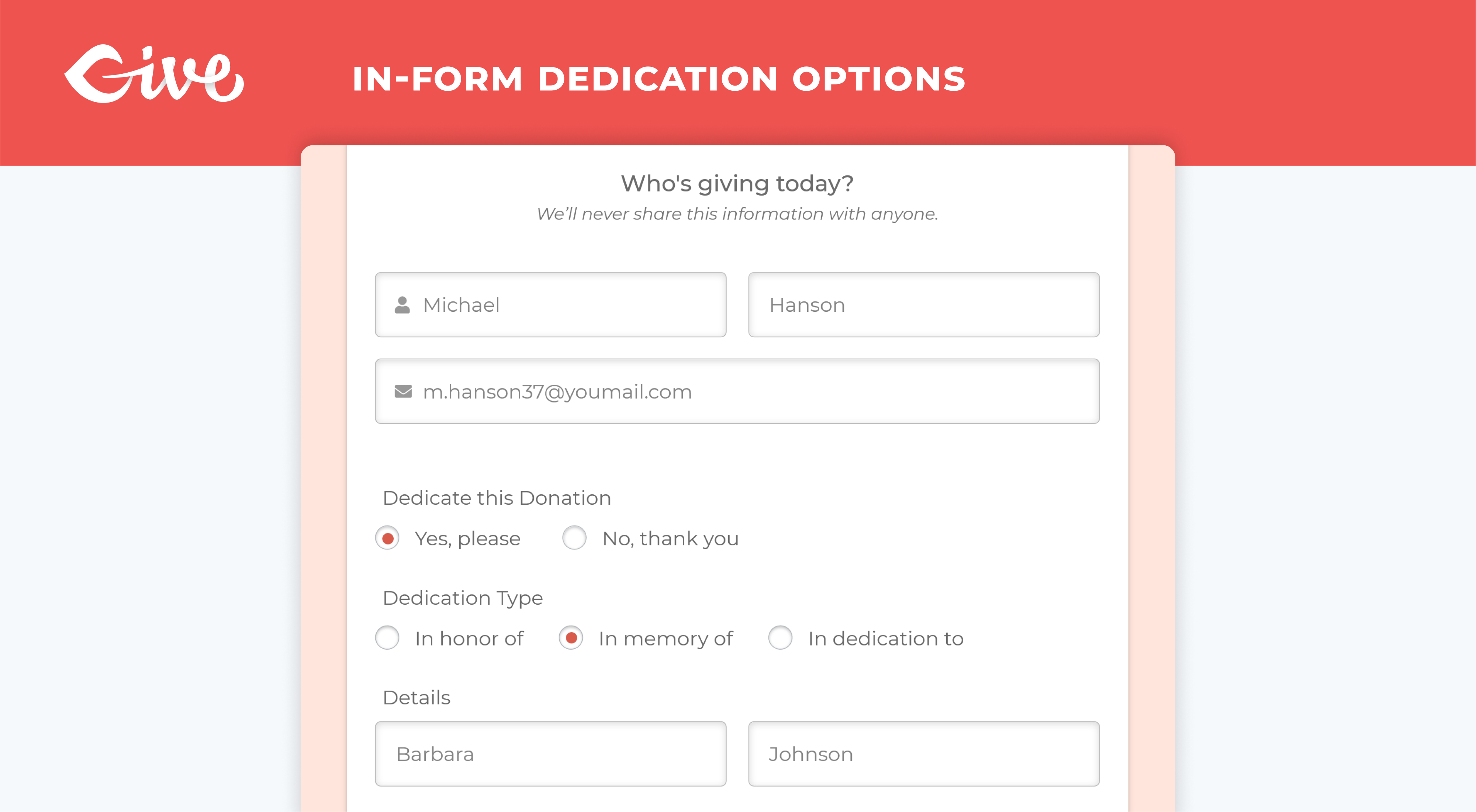The height and width of the screenshot is (812, 1476).
Task: Focus the honoree last name field with Johnson
Action: pos(924,754)
